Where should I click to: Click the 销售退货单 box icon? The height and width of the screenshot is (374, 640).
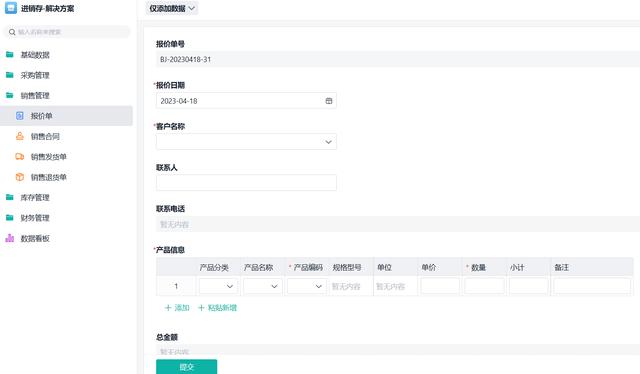click(x=20, y=177)
